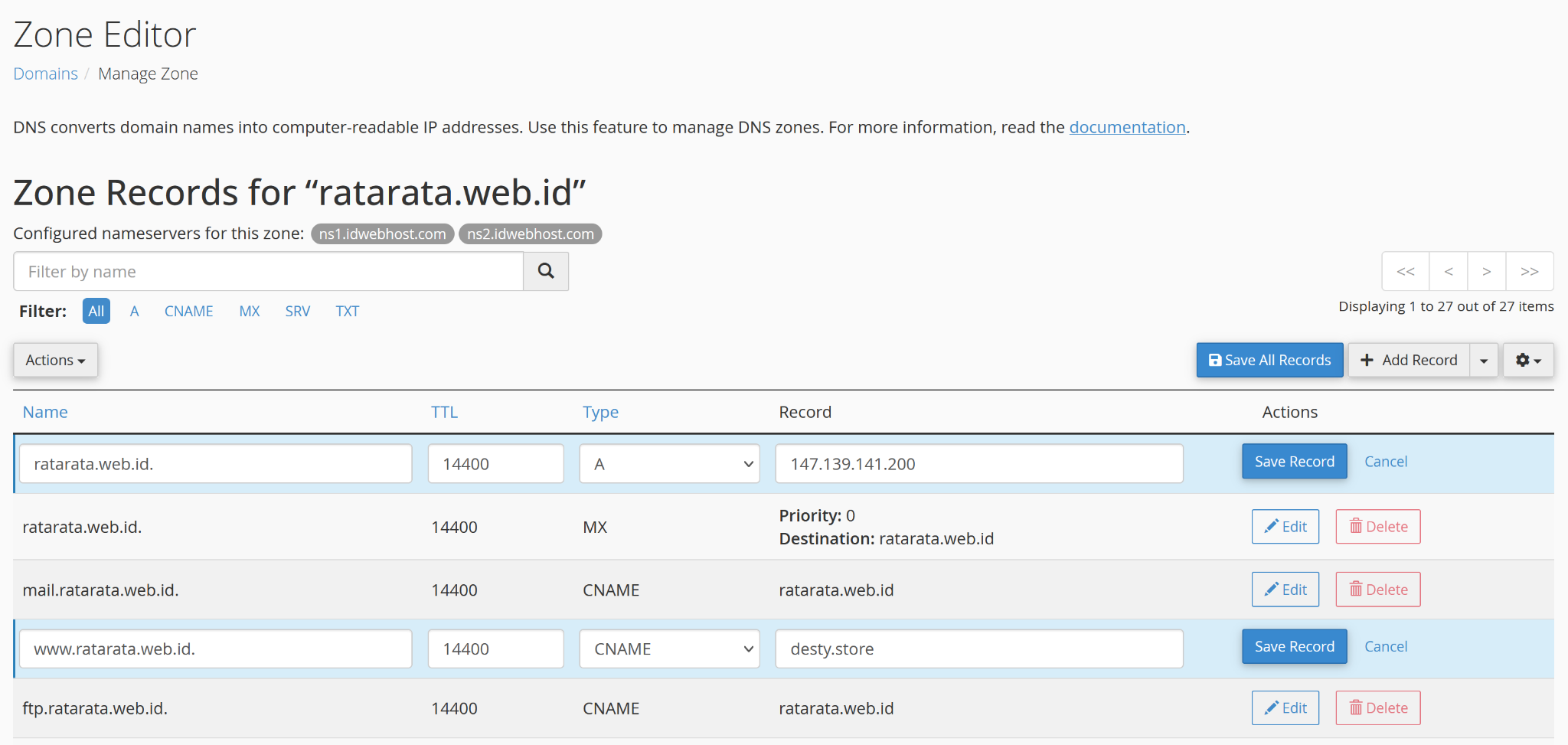Open the gear settings dropdown
The width and height of the screenshot is (1568, 745).
[1528, 360]
